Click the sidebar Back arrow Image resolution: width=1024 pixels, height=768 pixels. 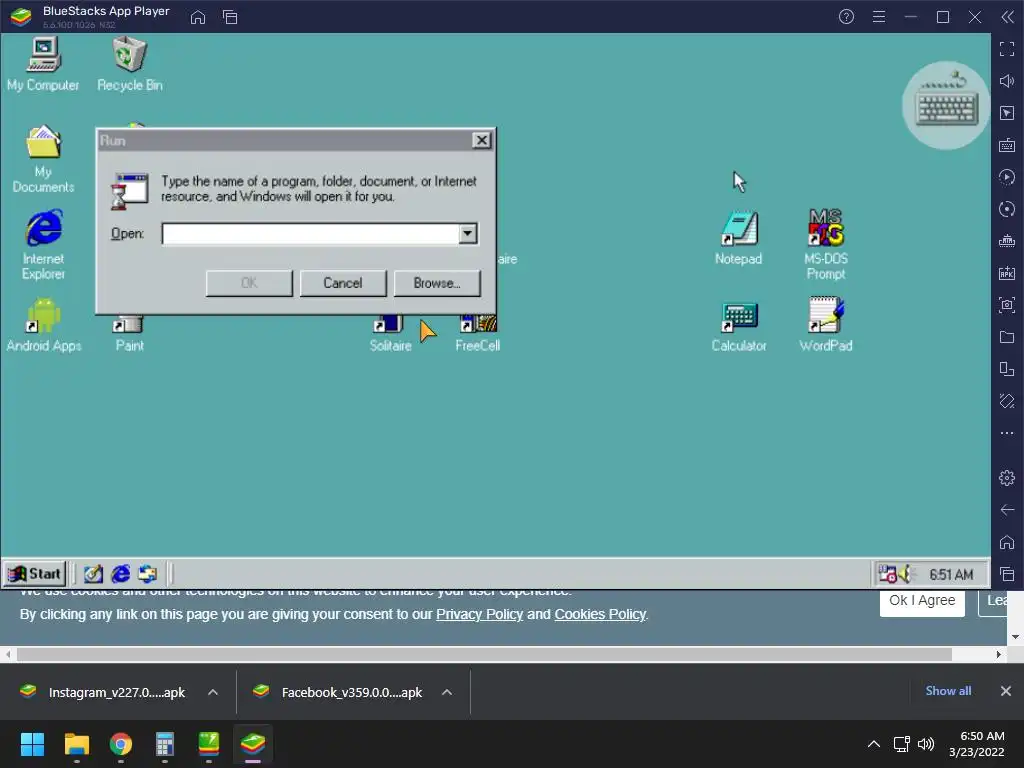coord(1007,510)
